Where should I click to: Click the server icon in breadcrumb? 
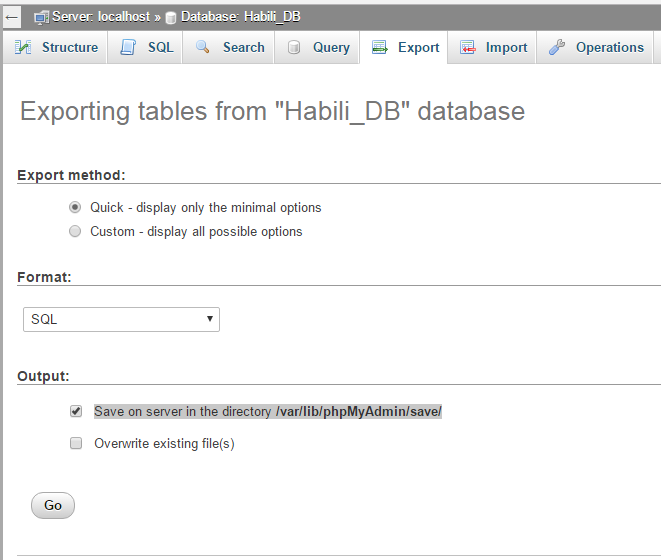[41, 17]
